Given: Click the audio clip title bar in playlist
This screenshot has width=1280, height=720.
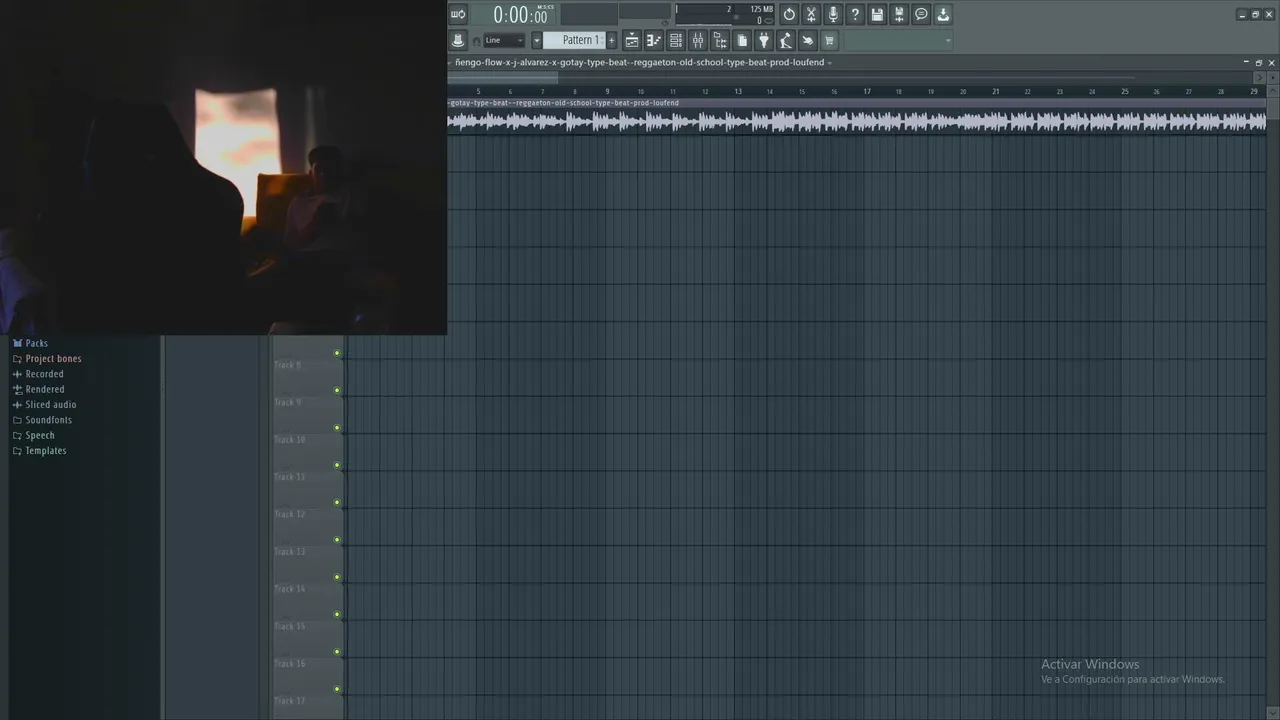Looking at the screenshot, I should point(856,103).
